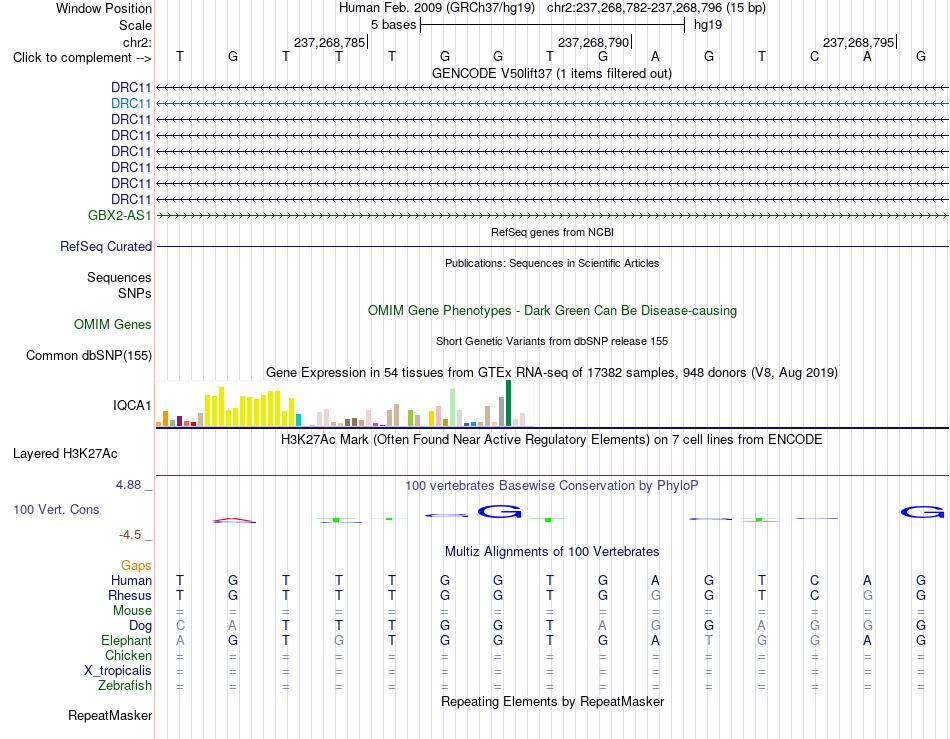The image size is (950, 739).
Task: Click the 'chr2:' base position label
Action: pyautogui.click(x=137, y=42)
